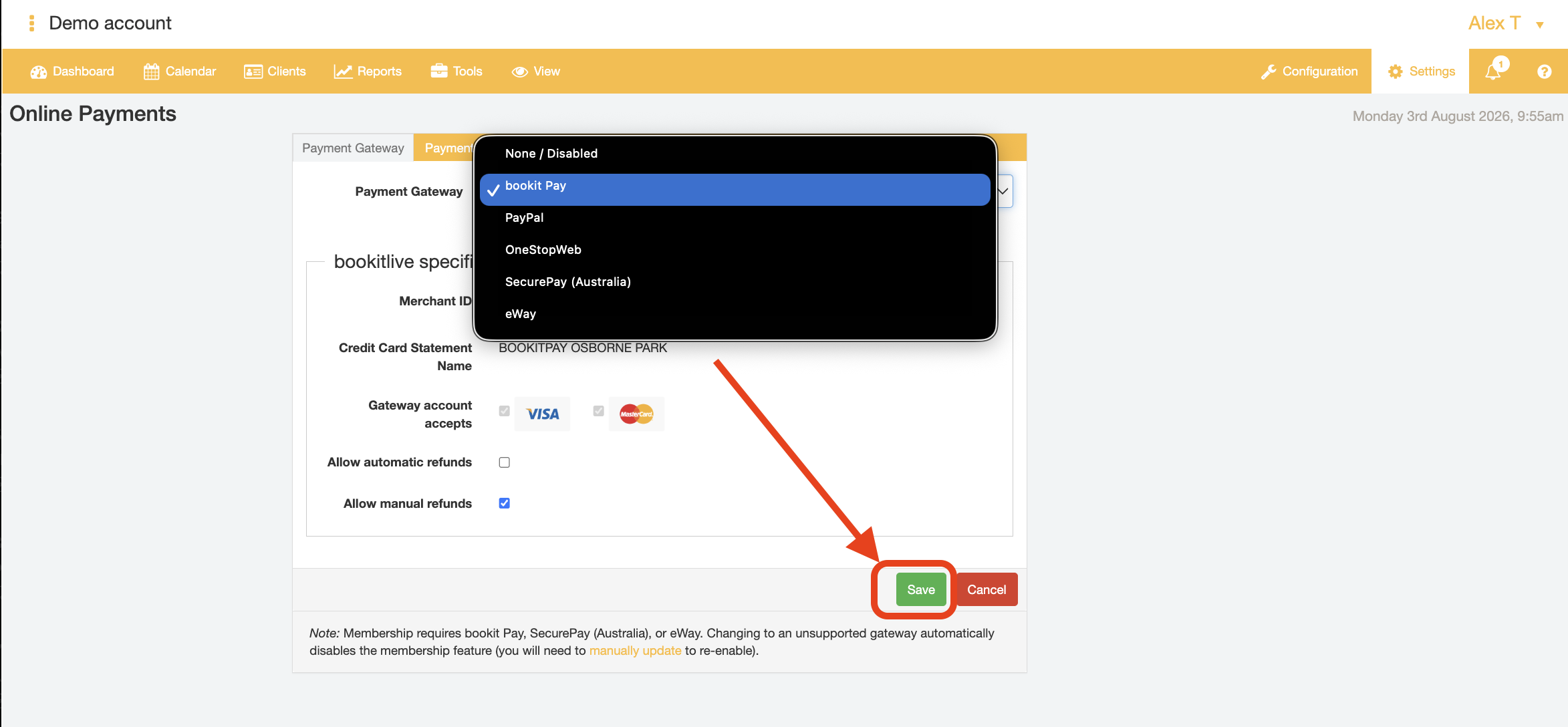Select SecurePay (Australia) option

[735, 282]
